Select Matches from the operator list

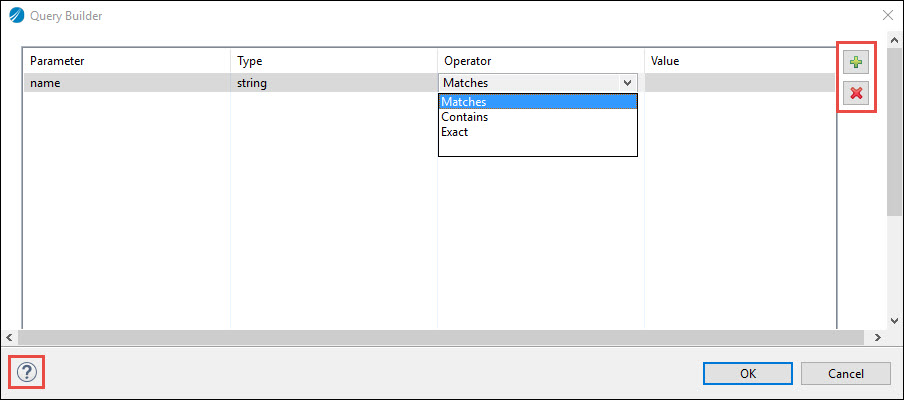pyautogui.click(x=538, y=102)
